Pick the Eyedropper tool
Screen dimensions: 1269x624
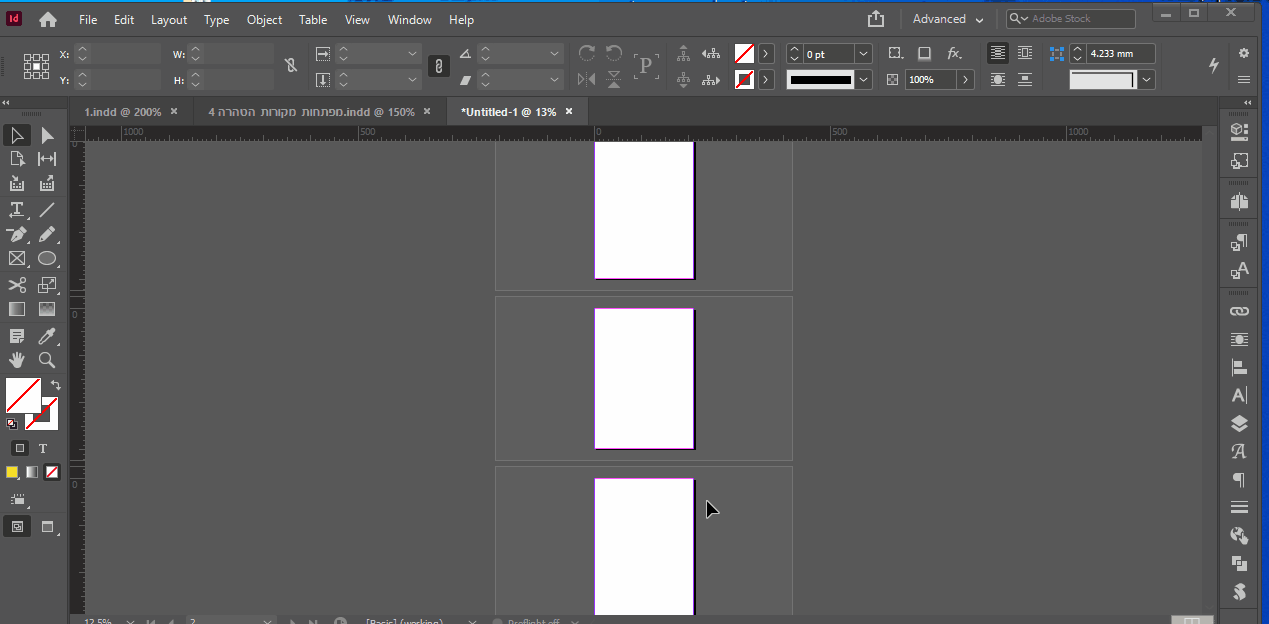click(47, 336)
